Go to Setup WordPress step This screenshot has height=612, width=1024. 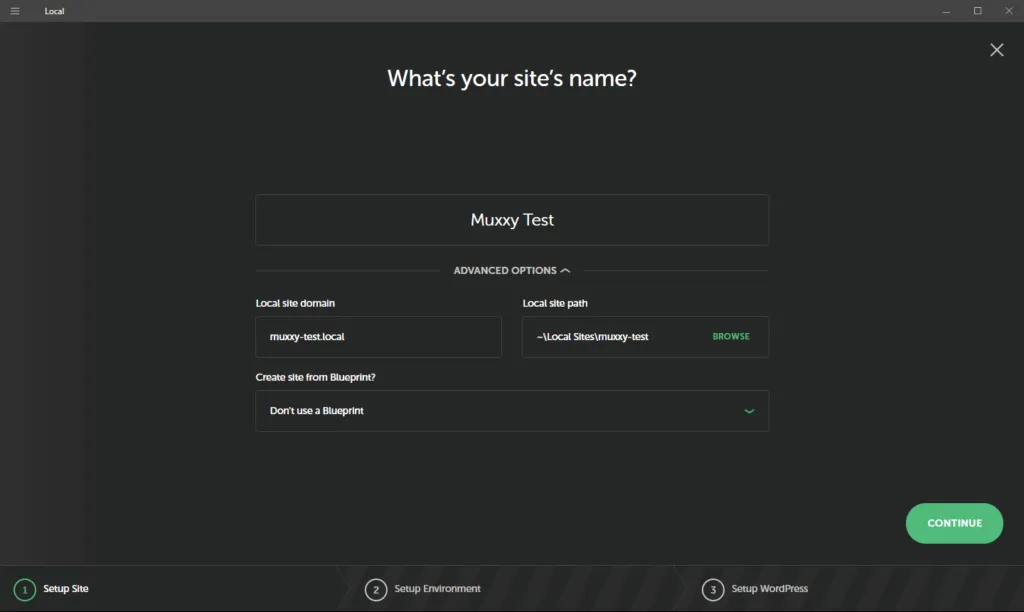[x=769, y=588]
